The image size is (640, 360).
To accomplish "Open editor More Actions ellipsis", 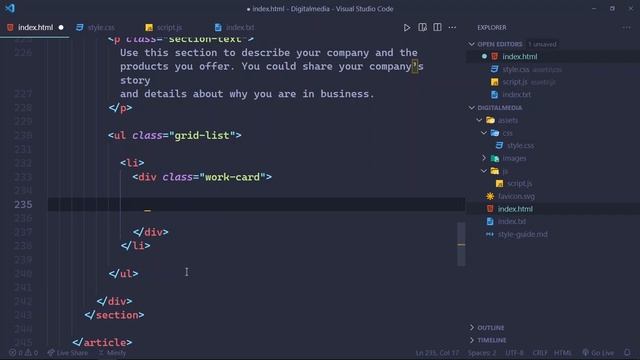I will 452,27.
